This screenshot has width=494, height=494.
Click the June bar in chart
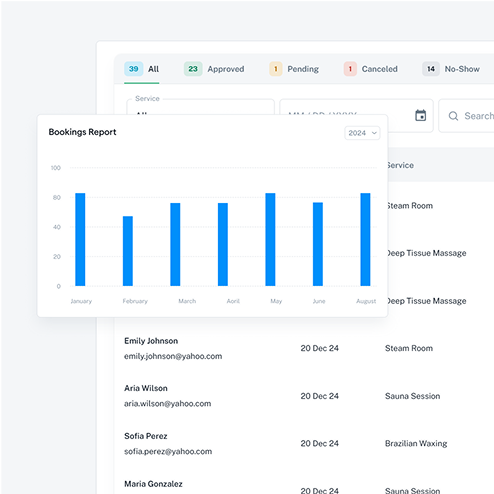coord(318,244)
